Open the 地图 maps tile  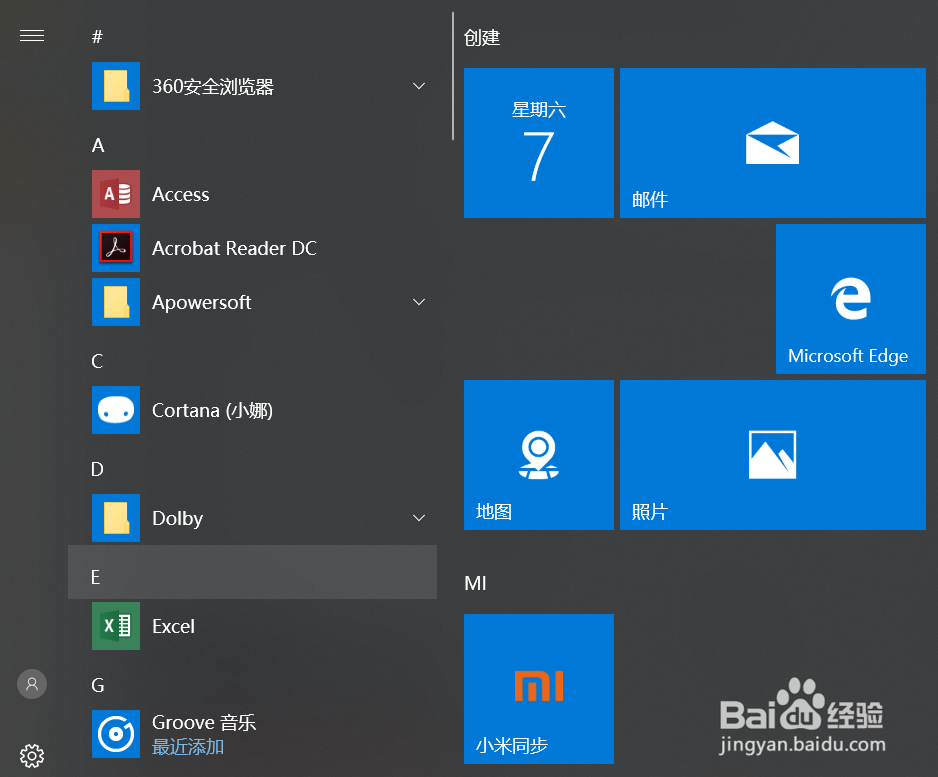pos(539,455)
